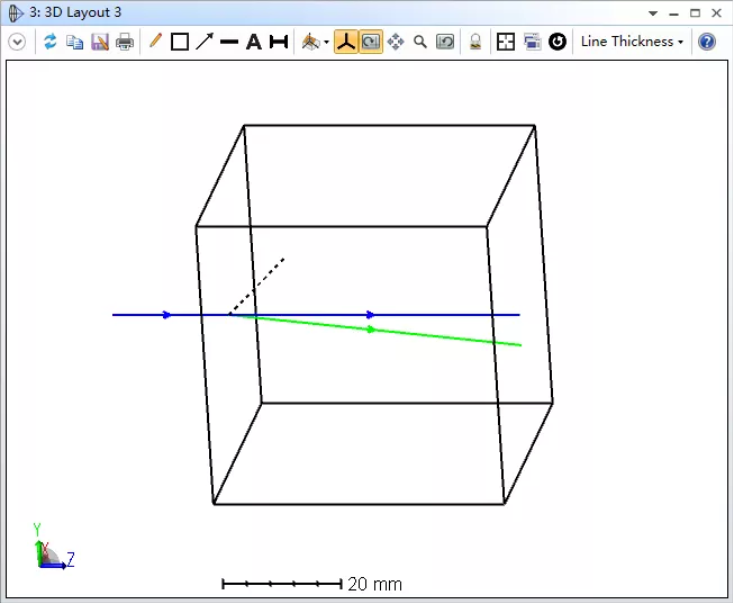This screenshot has width=733, height=603.
Task: Expand the settings chevron button
Action: point(17,42)
